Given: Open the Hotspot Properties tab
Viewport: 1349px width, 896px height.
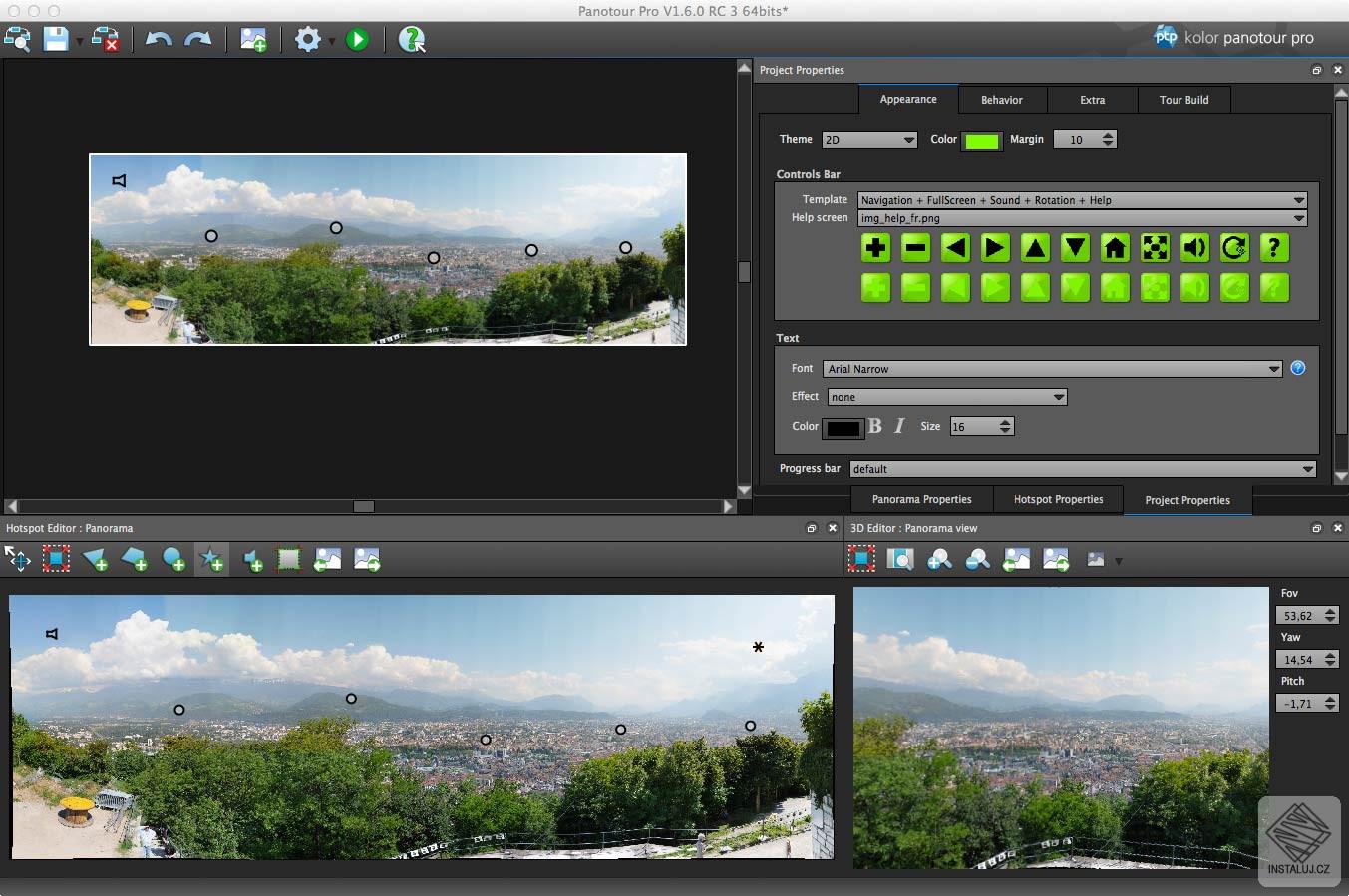Looking at the screenshot, I should pyautogui.click(x=1058, y=499).
